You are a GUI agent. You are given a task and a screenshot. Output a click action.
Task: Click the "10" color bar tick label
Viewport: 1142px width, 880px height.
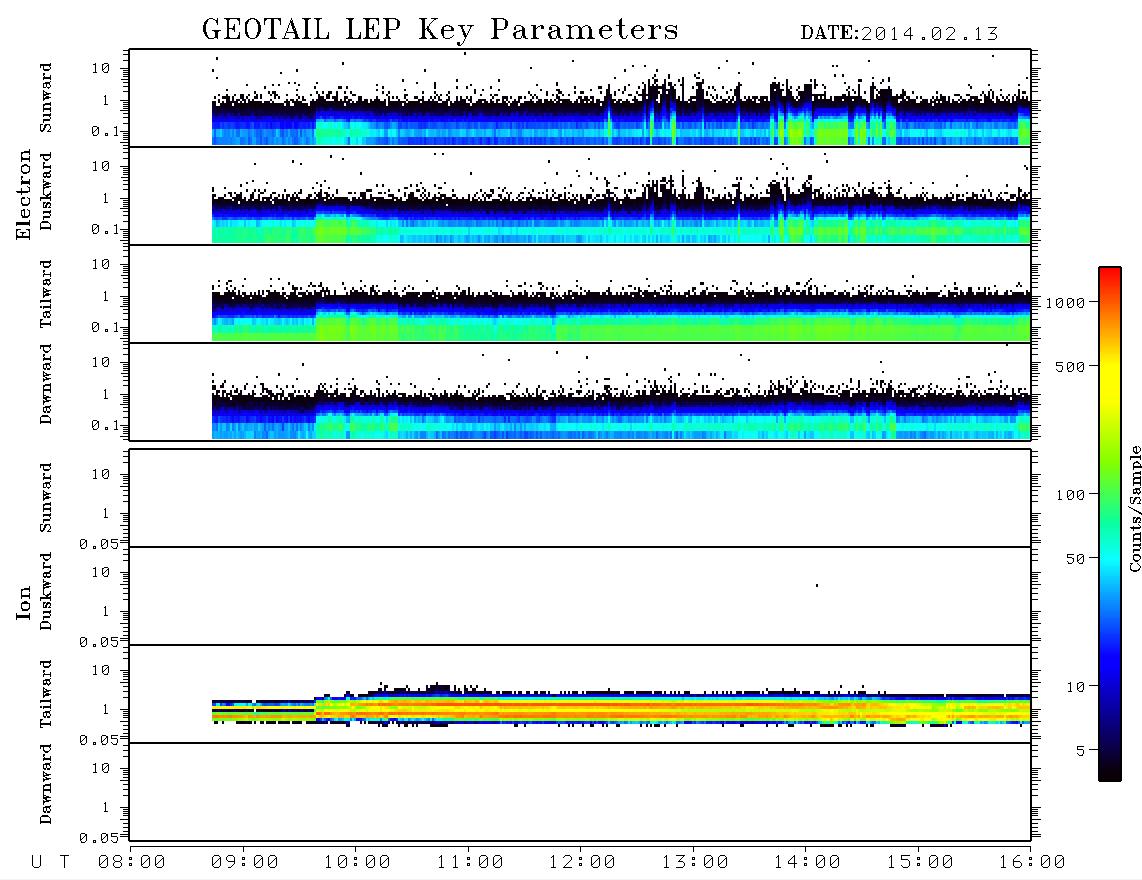pyautogui.click(x=1076, y=687)
